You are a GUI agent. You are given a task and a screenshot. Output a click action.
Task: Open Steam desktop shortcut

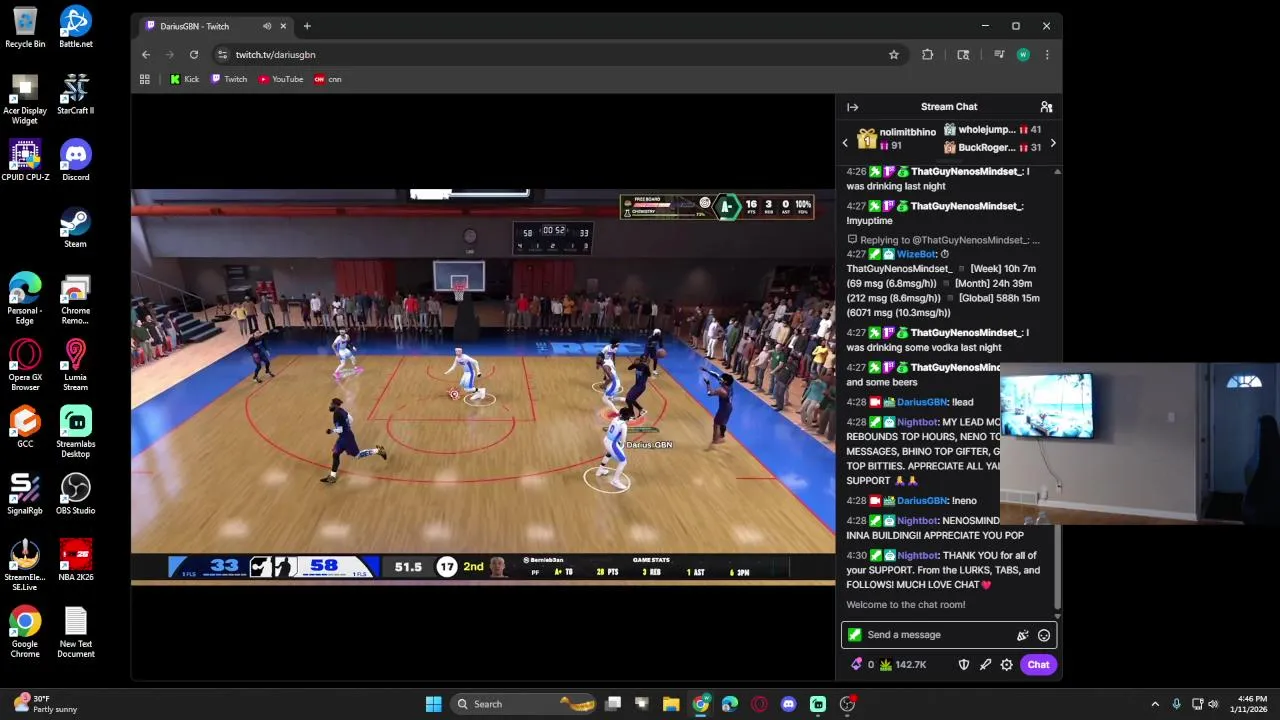click(76, 227)
